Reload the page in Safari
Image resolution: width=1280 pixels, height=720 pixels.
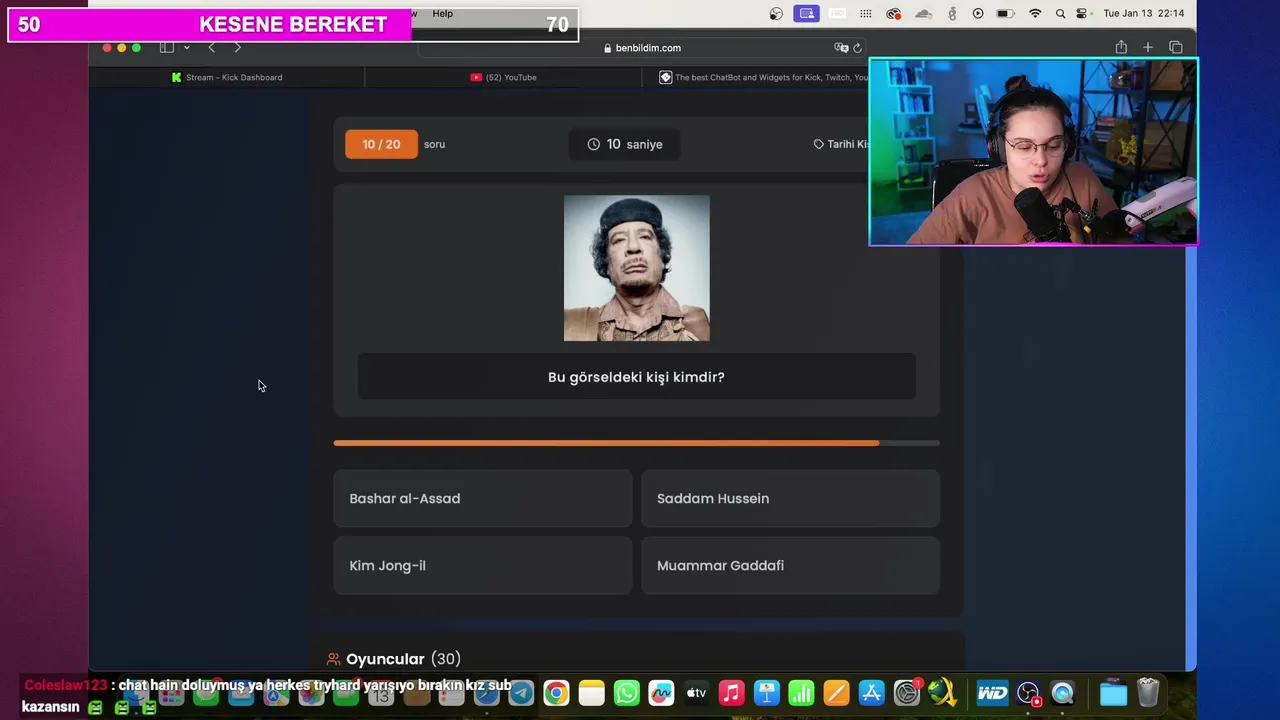(x=857, y=48)
